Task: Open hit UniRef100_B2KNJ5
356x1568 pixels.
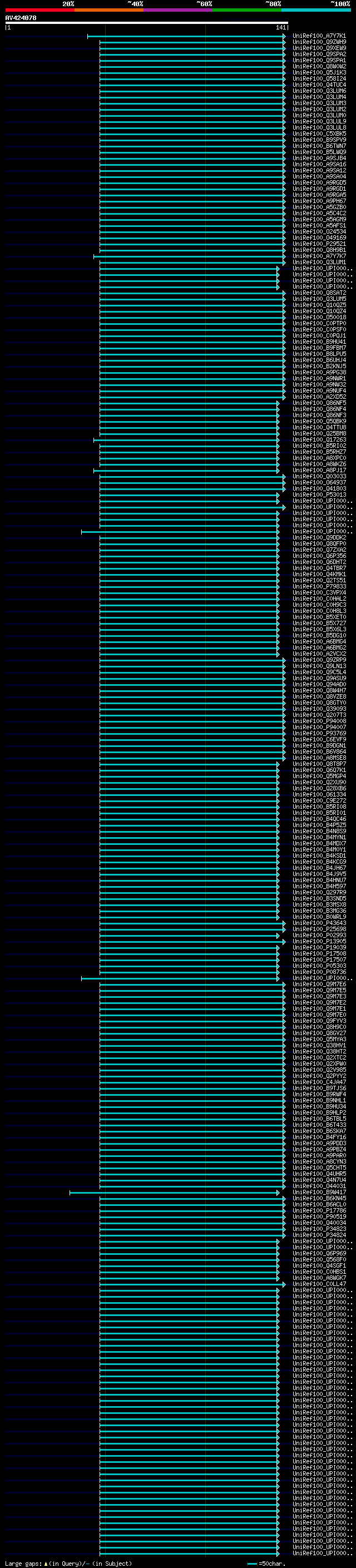Action: pos(319,366)
